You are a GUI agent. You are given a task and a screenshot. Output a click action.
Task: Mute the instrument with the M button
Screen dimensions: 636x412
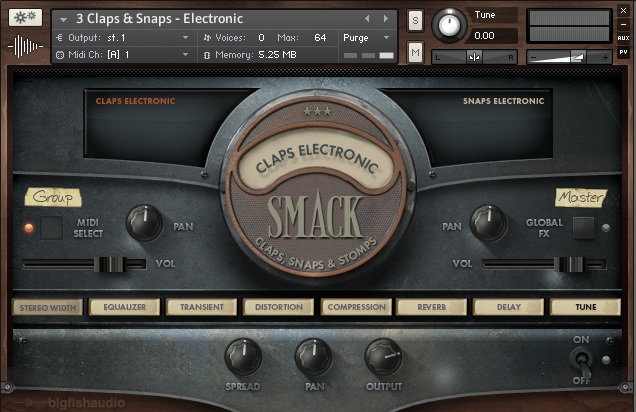click(x=415, y=52)
